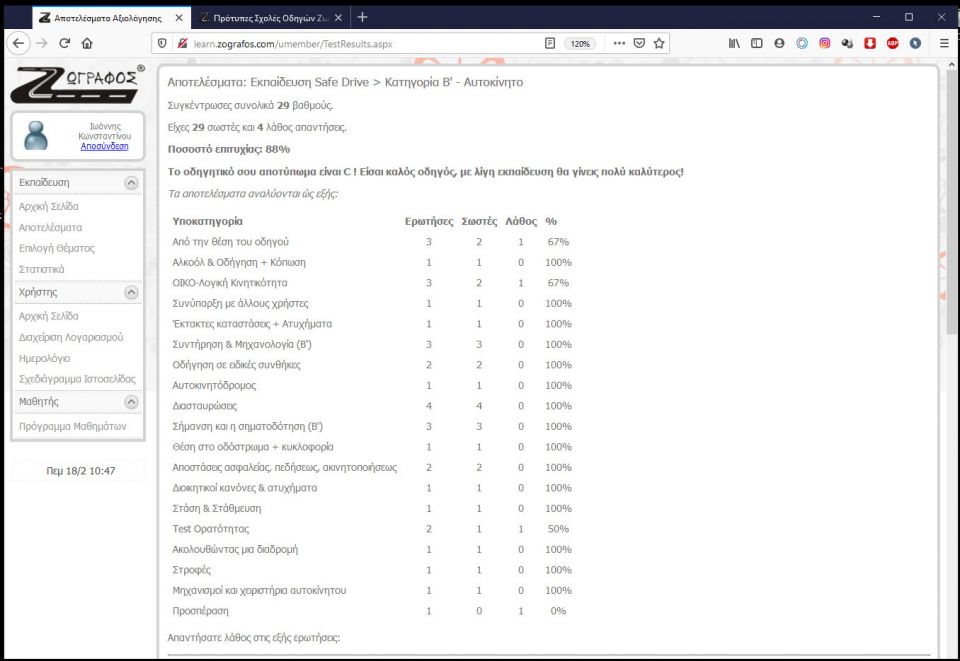Open Επιλογή Θέματος in the sidebar
Screen dimensions: 960x661
point(57,248)
